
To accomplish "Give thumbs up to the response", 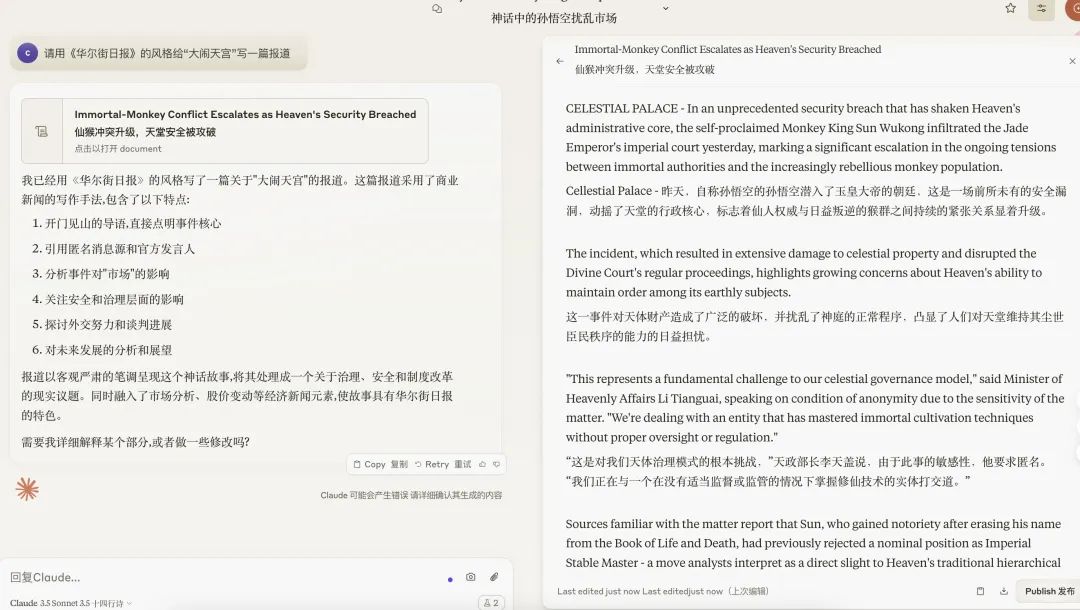I will tap(482, 464).
